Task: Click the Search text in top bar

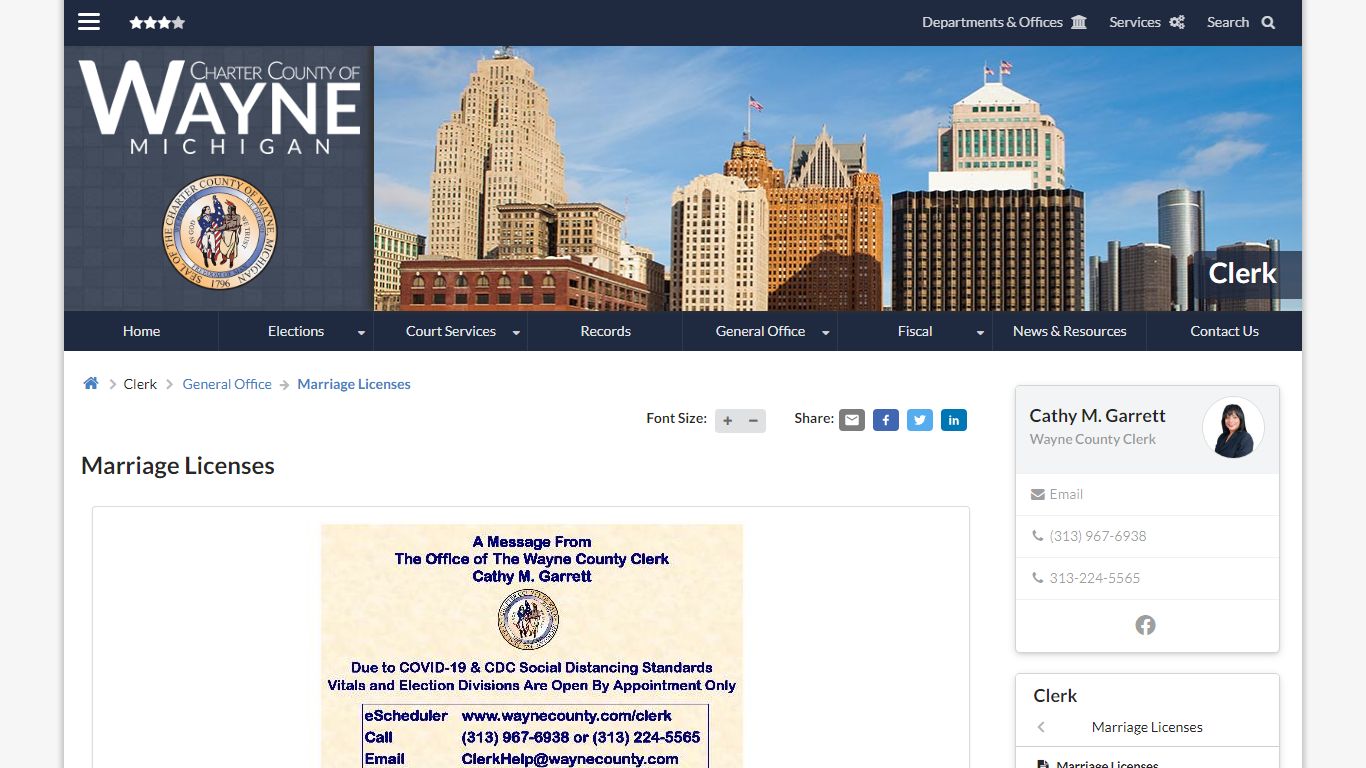Action: tap(1228, 22)
